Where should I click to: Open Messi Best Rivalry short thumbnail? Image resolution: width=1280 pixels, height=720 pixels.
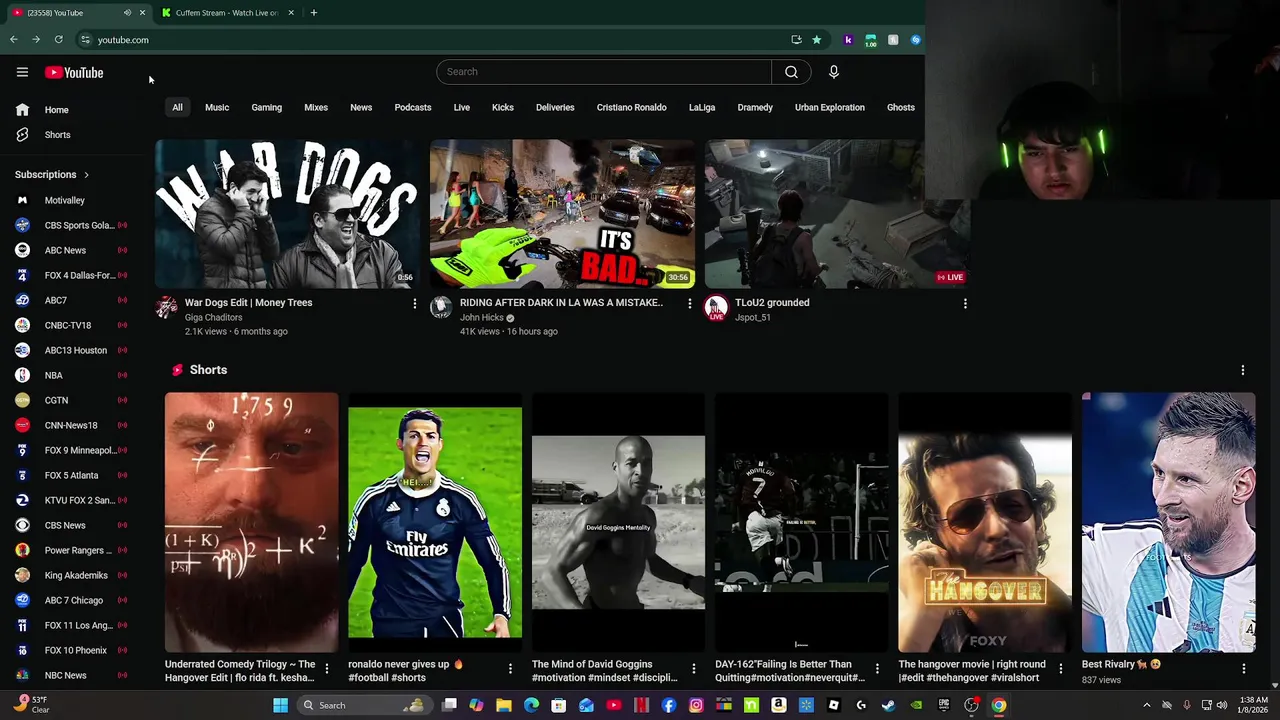tap(1168, 523)
